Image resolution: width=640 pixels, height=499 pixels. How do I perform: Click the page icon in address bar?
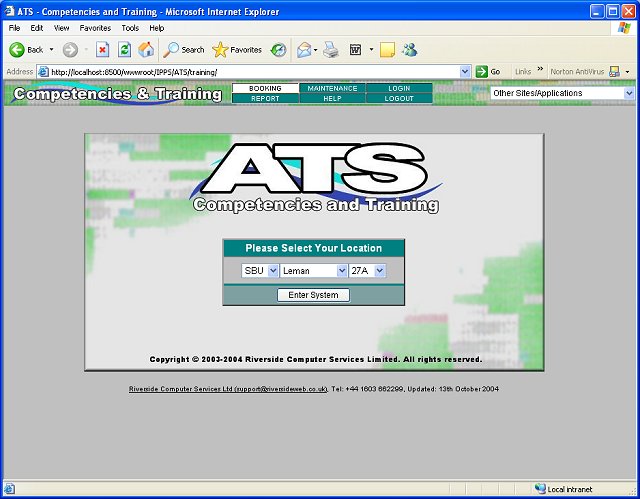coord(43,72)
